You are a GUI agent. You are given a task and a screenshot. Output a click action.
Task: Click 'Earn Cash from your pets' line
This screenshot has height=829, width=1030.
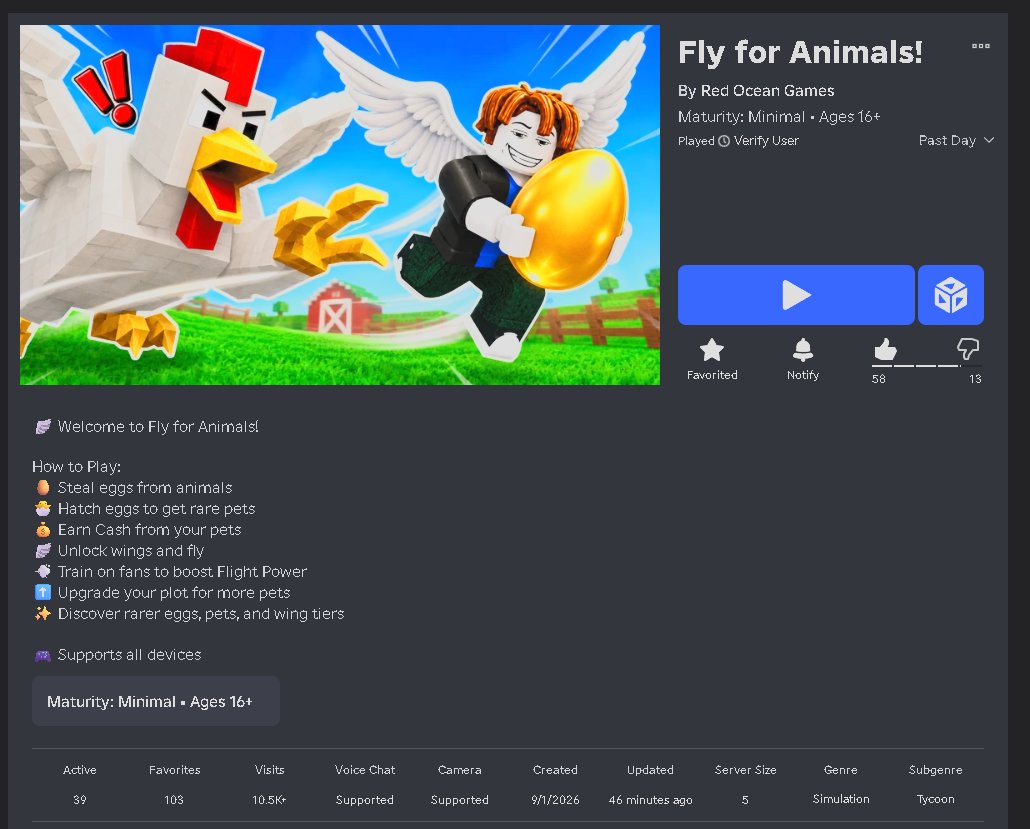149,529
